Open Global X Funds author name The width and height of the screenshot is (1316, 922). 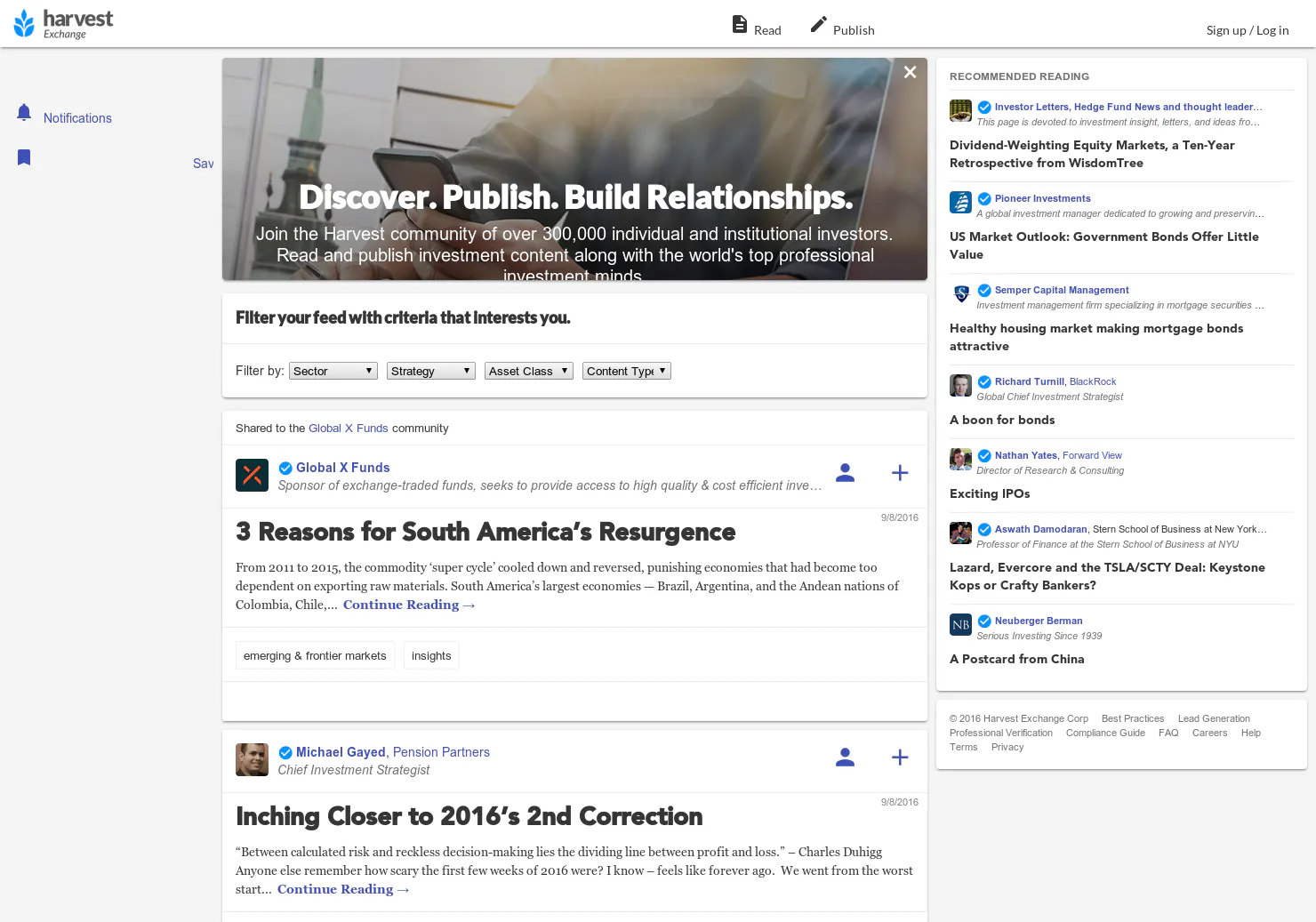pos(343,468)
